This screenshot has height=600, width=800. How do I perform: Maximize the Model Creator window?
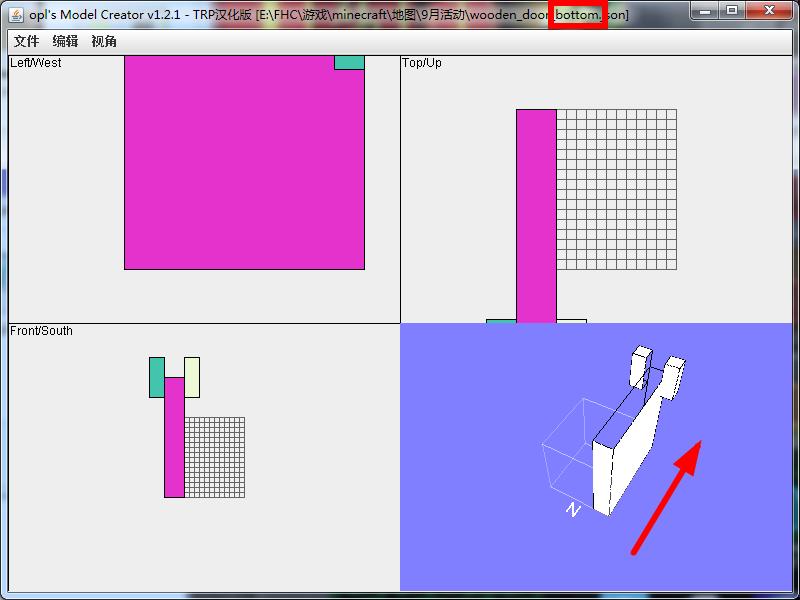[733, 11]
